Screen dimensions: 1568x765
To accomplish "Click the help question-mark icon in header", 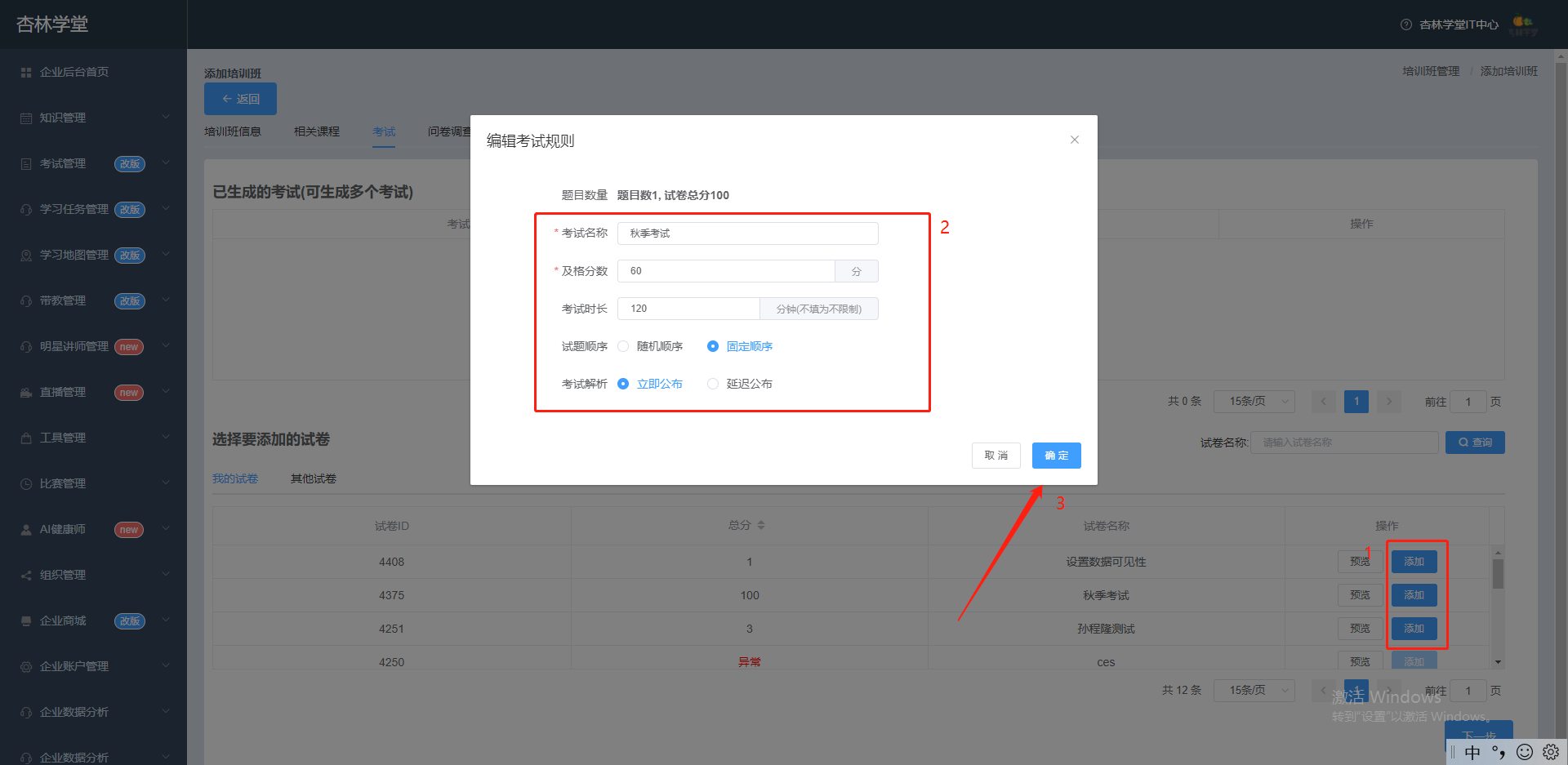I will [x=1406, y=24].
